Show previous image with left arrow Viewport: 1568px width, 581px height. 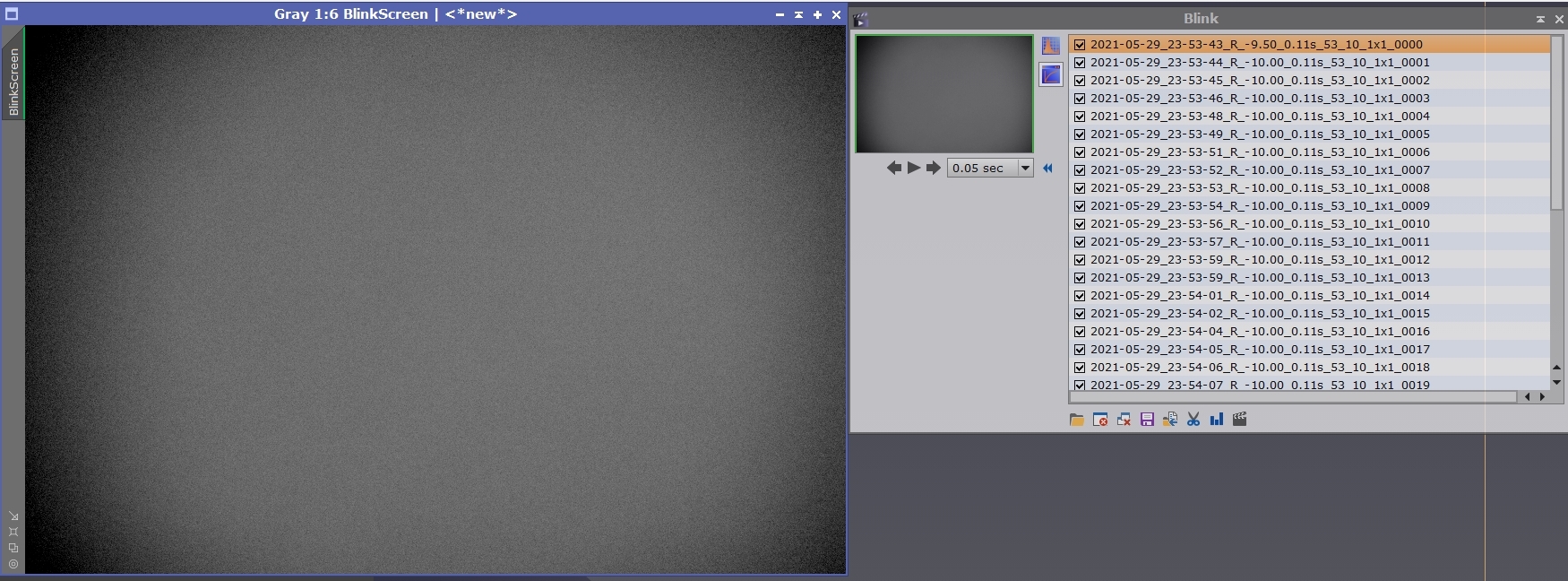point(894,168)
